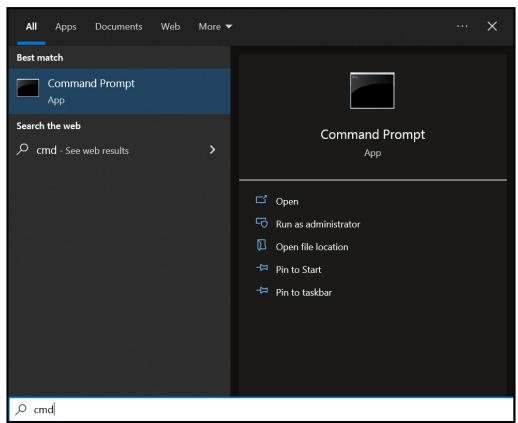Close the search panel with the X
The width and height of the screenshot is (518, 423).
click(x=492, y=26)
